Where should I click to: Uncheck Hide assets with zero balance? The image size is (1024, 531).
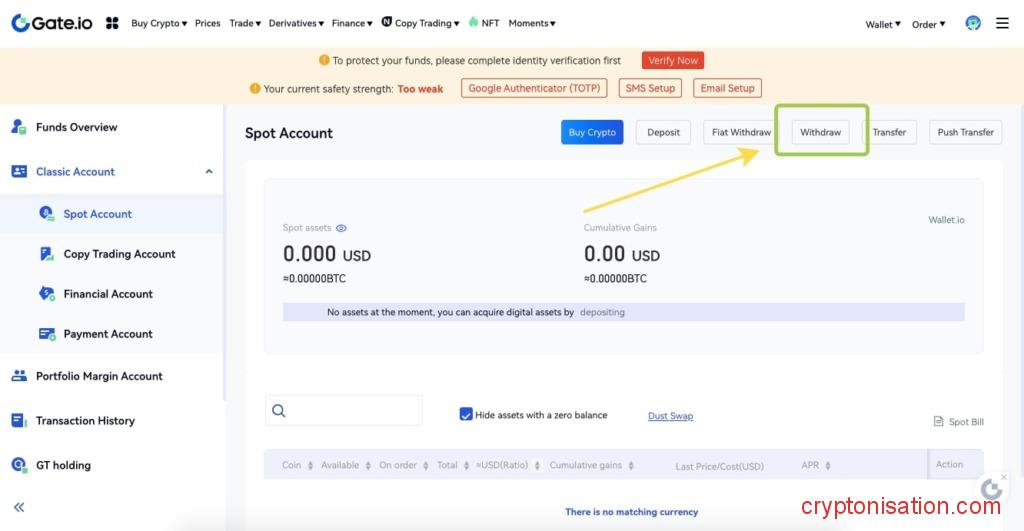(466, 414)
